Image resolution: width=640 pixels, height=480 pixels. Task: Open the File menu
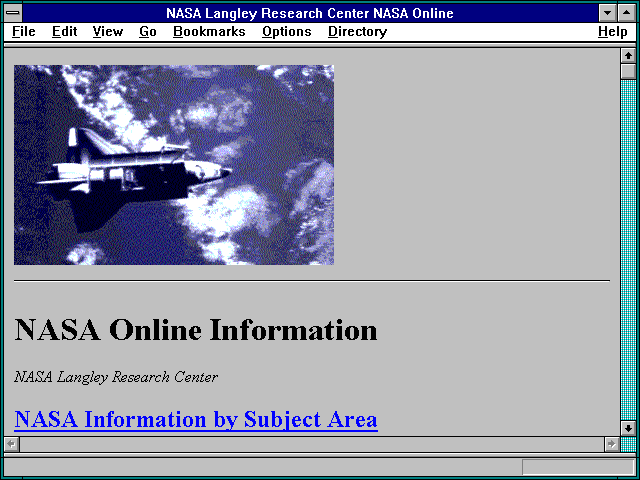[24, 31]
